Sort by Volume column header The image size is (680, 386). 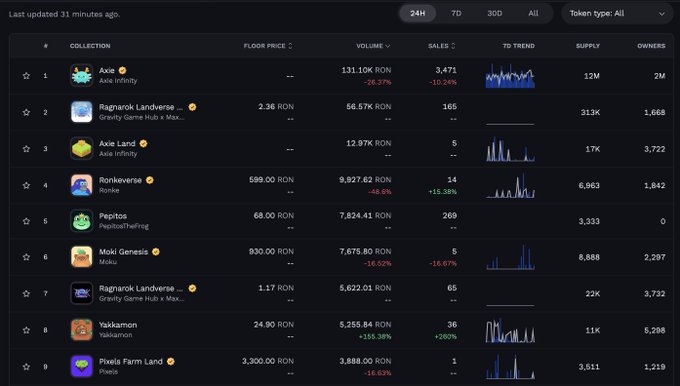coord(373,46)
